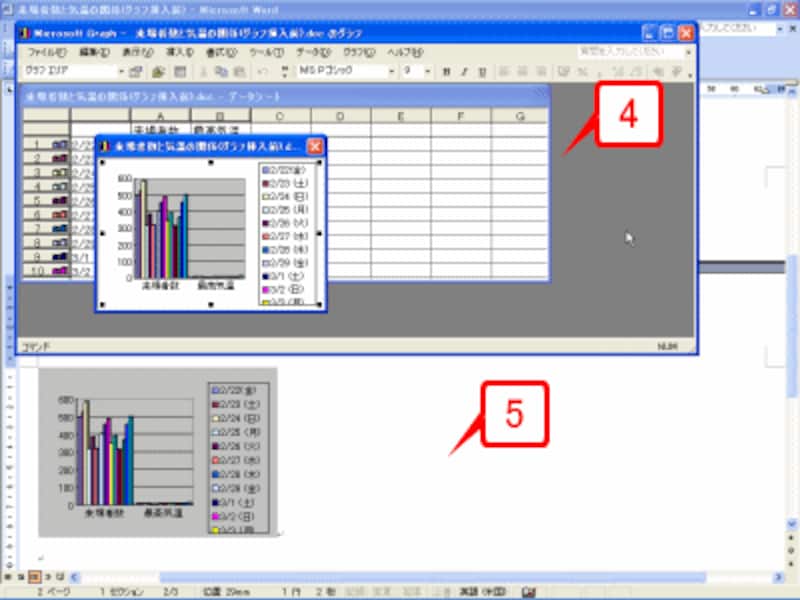Open the 挿入 menu
Screen dimensions: 800x600
coord(180,53)
